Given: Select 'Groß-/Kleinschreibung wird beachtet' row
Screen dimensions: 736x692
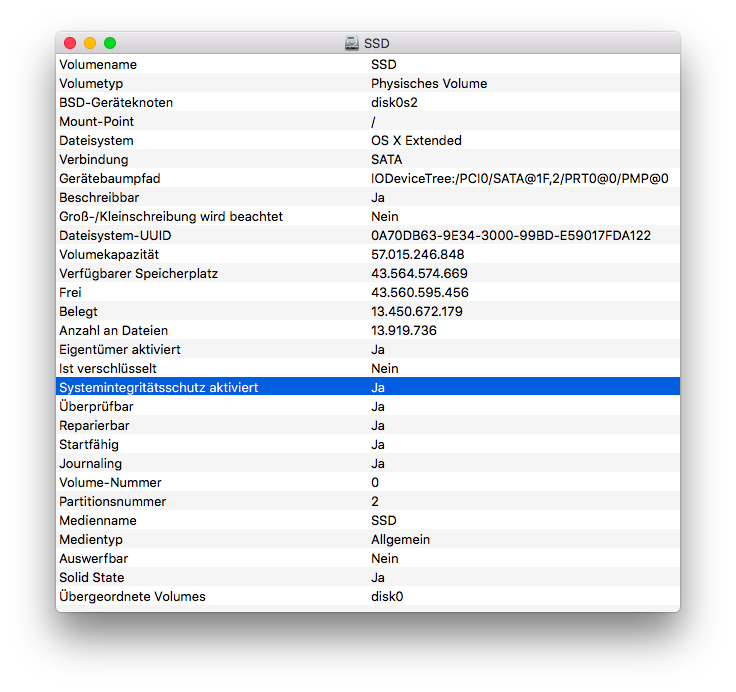Looking at the screenshot, I should click(171, 217).
